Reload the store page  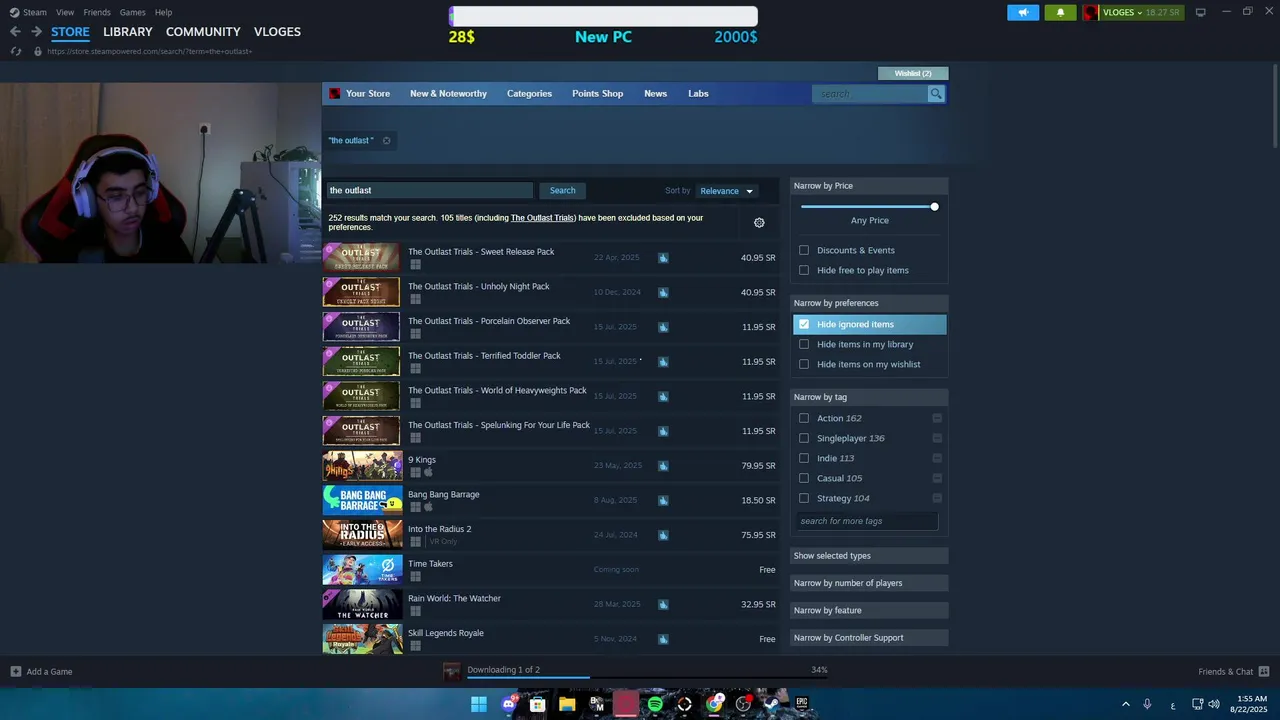pos(16,51)
